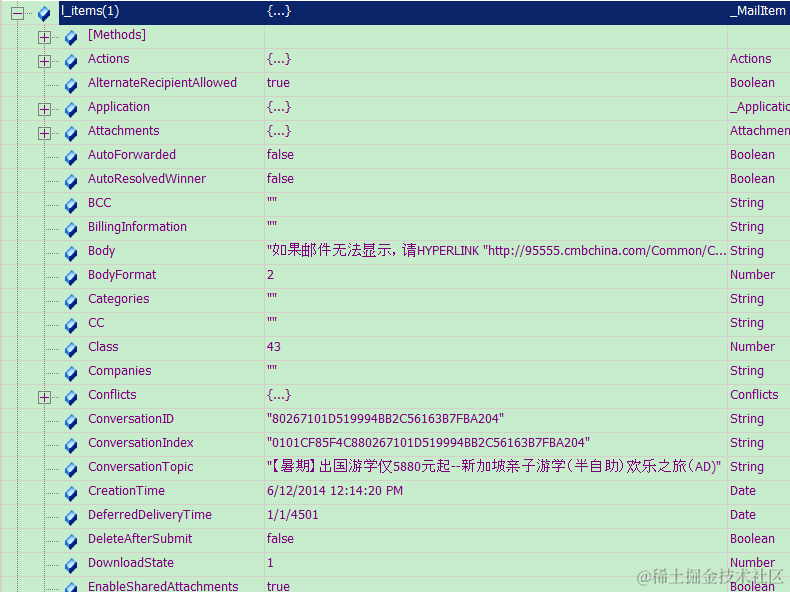Expand the Actions property node
The height and width of the screenshot is (592, 790).
(x=44, y=61)
